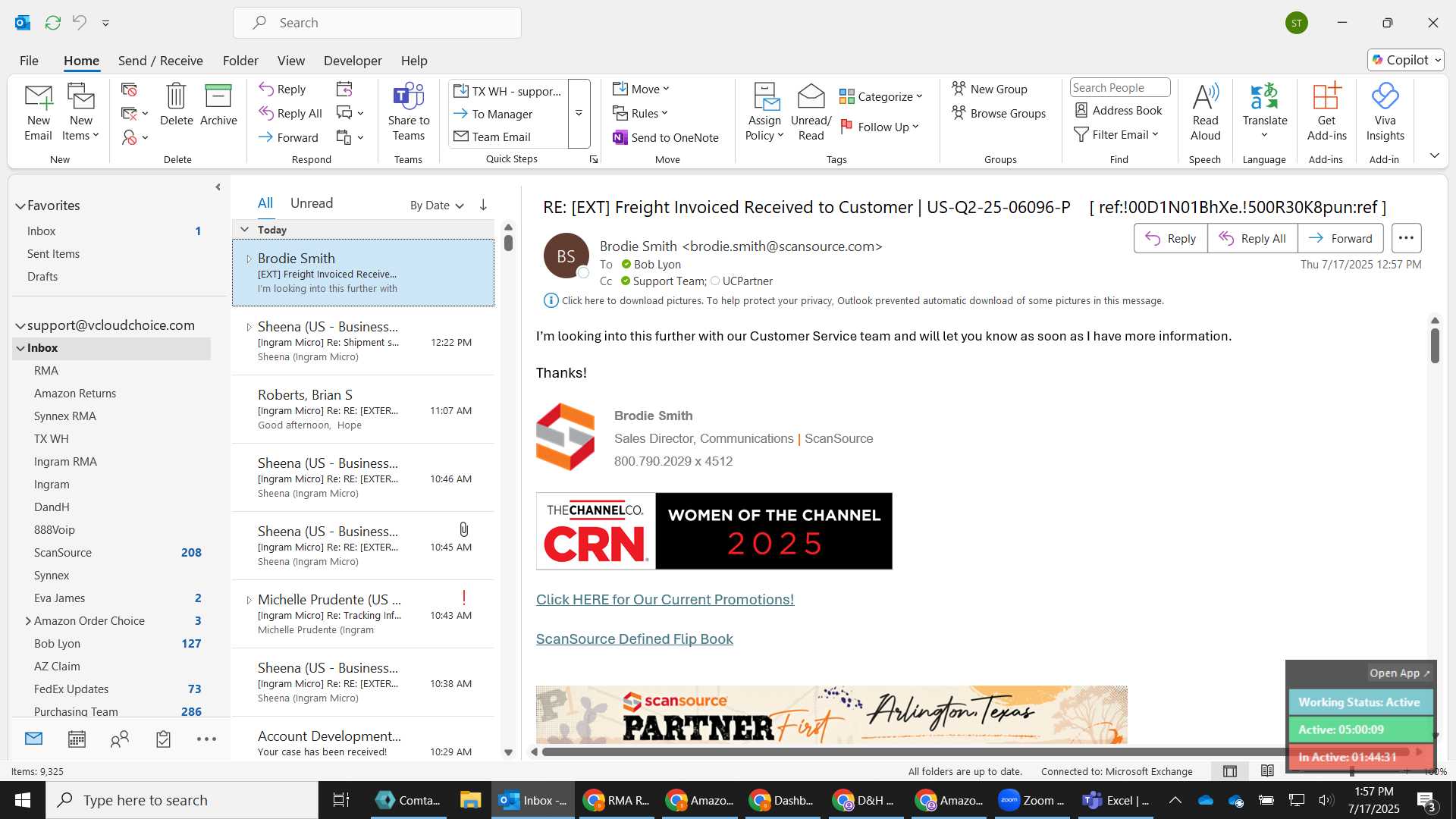Click the reading pane vertical scrollbar thumb
The width and height of the screenshot is (1456, 819).
coord(1435,345)
